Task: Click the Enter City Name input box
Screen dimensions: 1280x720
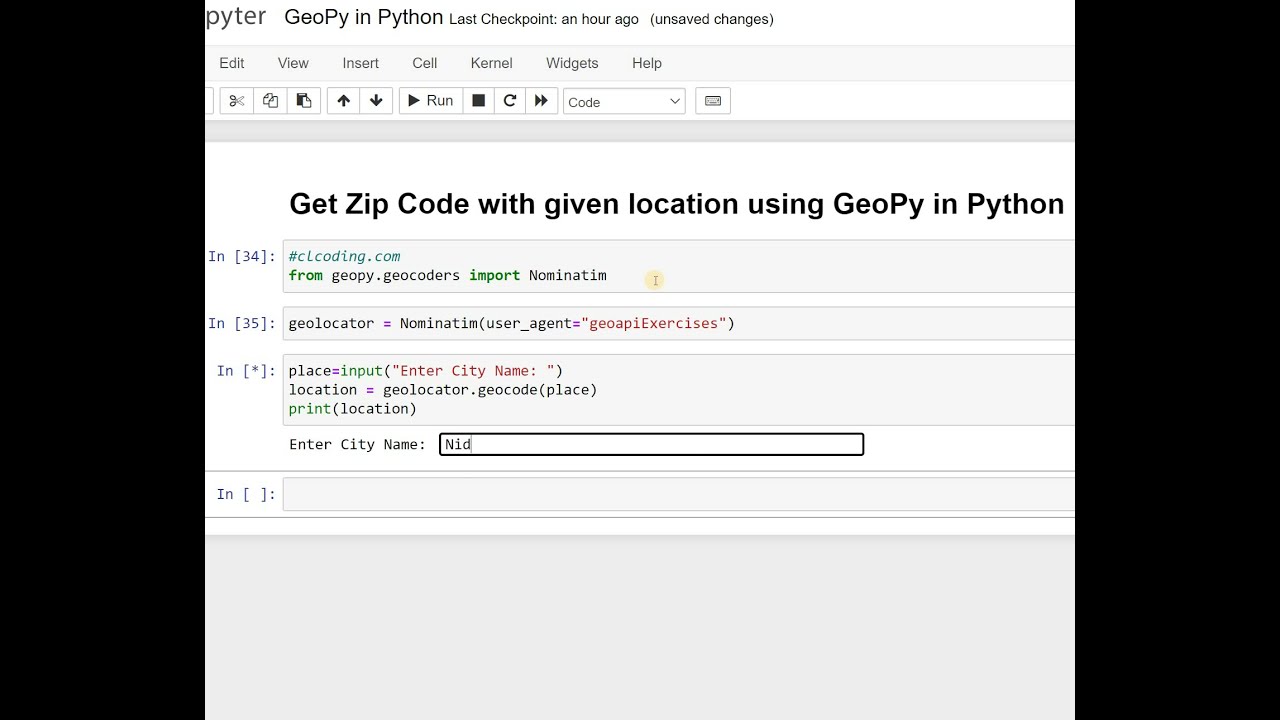Action: pyautogui.click(x=651, y=444)
